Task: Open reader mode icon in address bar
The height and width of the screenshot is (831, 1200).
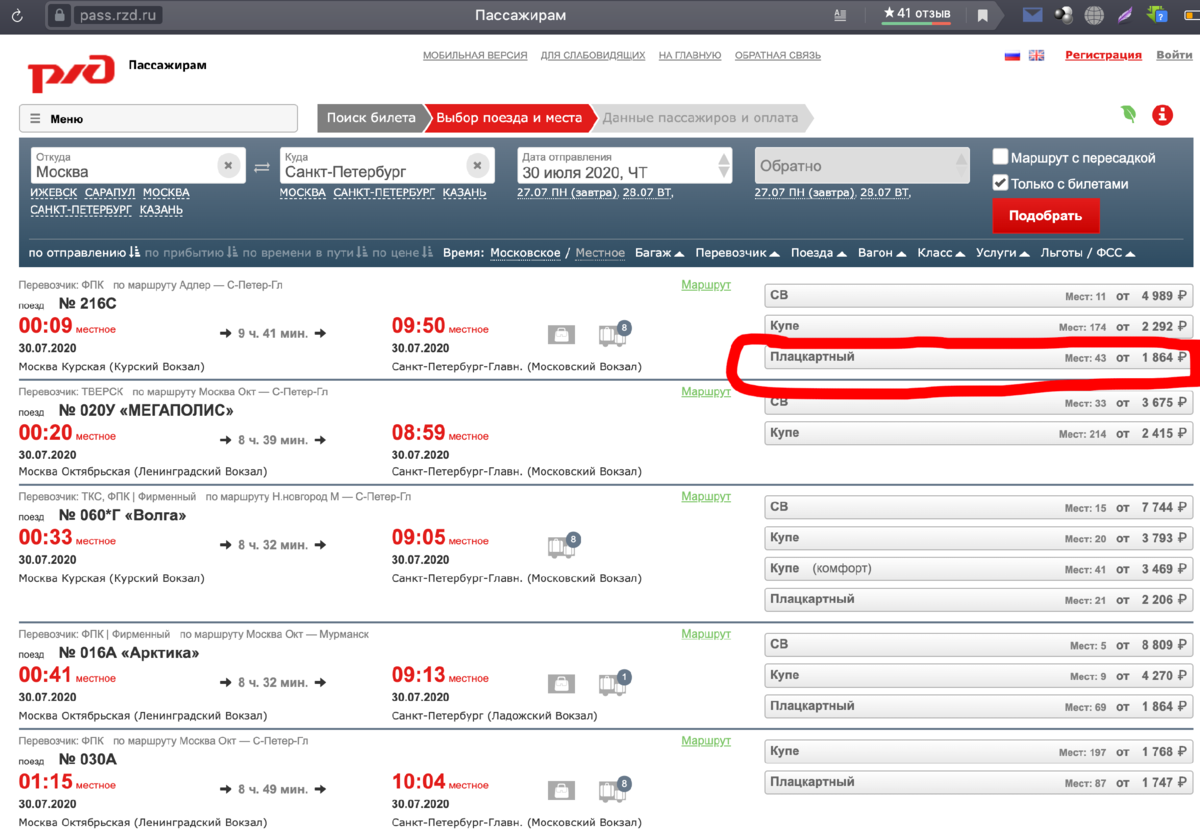Action: pyautogui.click(x=840, y=15)
